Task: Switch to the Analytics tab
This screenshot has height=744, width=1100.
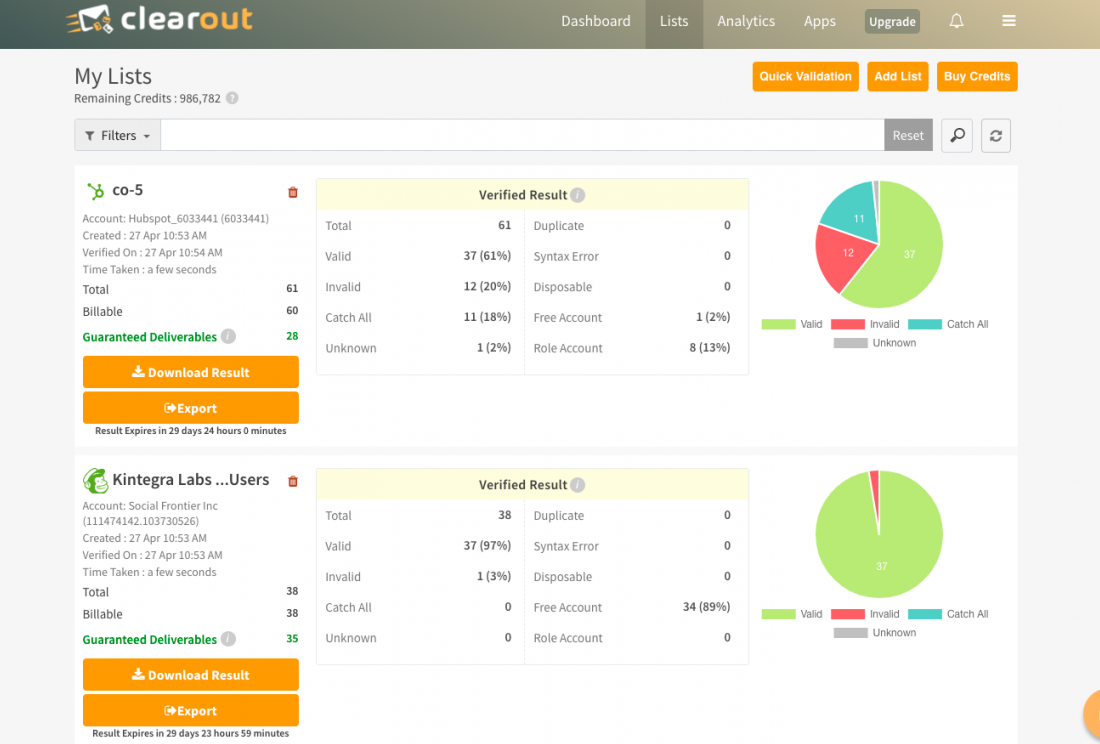Action: [745, 21]
